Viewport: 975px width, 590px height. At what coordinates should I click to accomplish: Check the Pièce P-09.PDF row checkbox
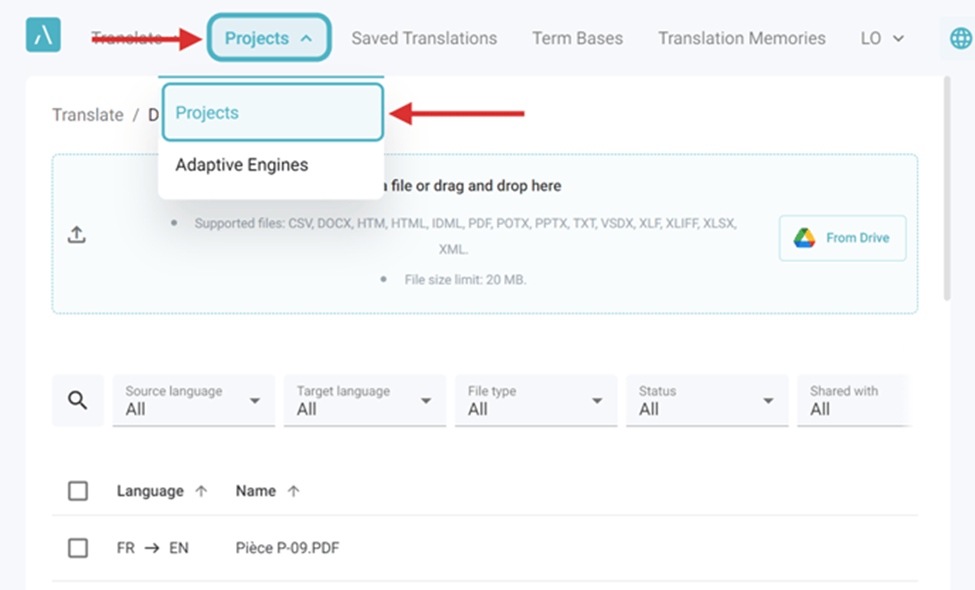tap(78, 548)
